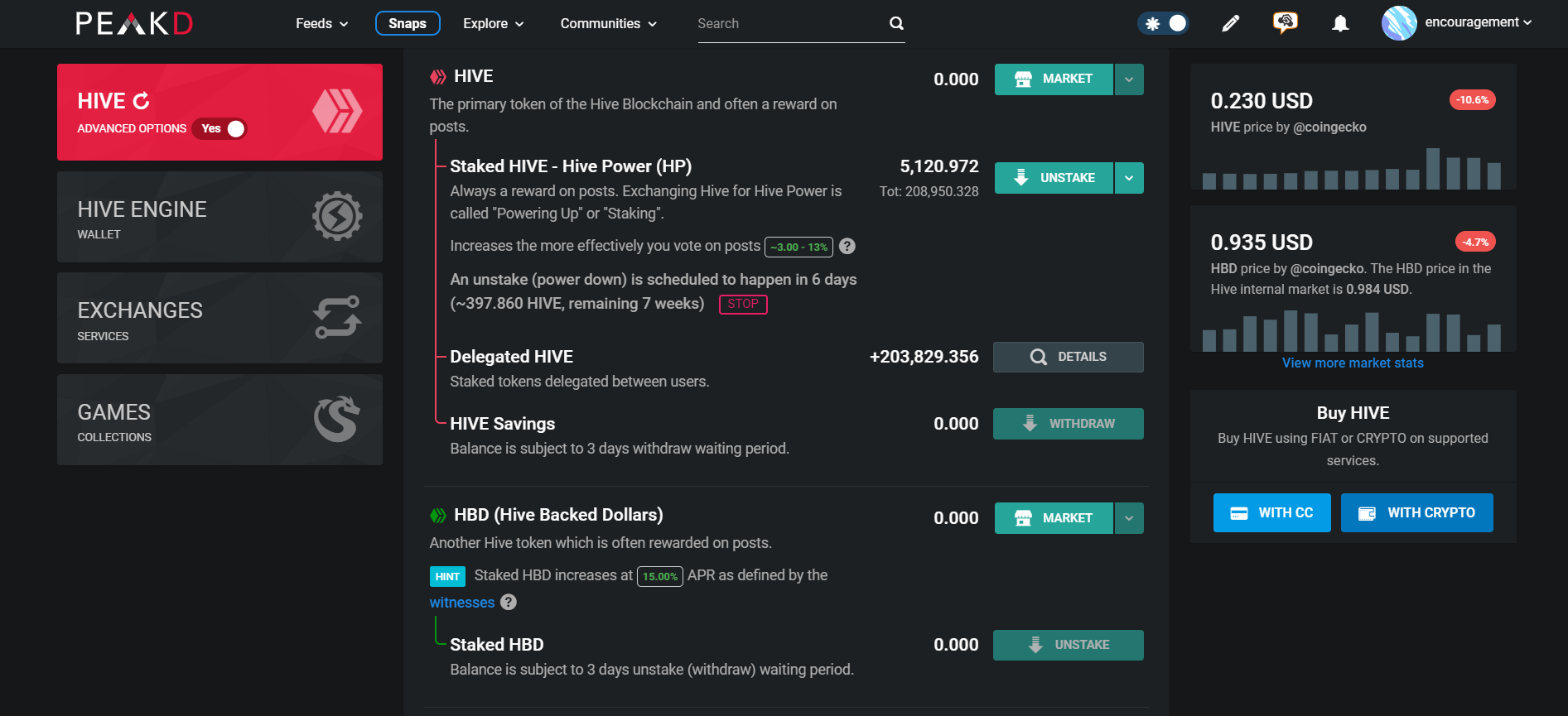Click the HBD Market button

point(1054,518)
